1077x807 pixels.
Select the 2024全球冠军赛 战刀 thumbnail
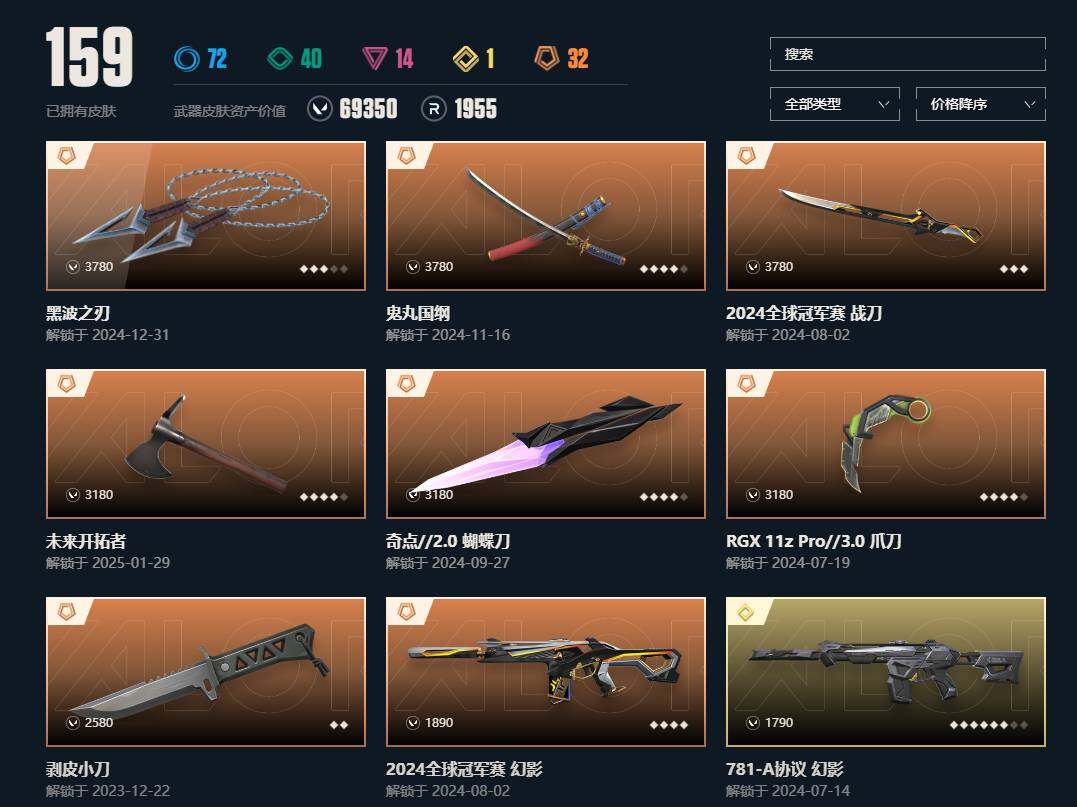pyautogui.click(x=886, y=216)
